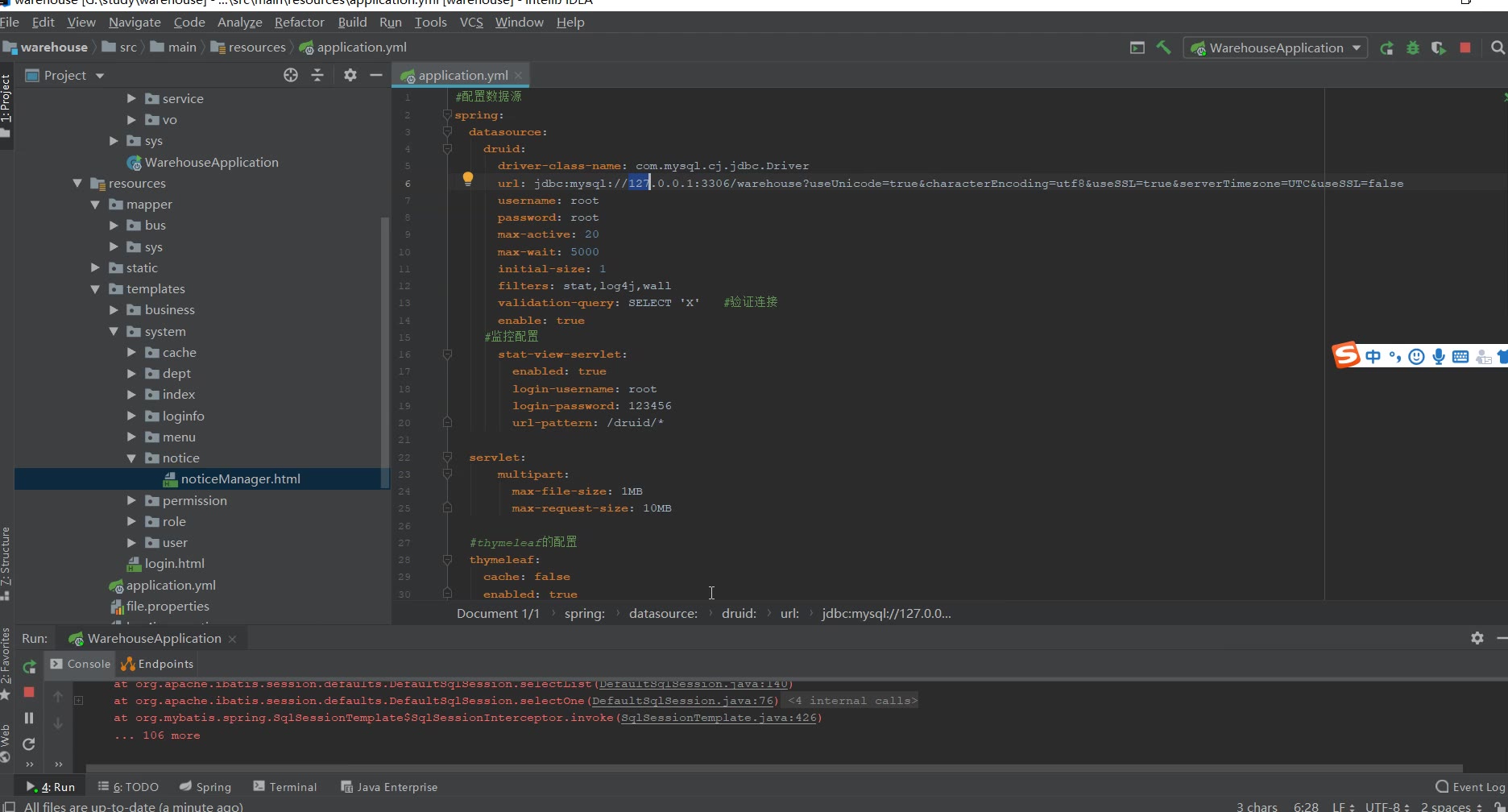Toggle fold marker beside spring: line

[x=447, y=115]
